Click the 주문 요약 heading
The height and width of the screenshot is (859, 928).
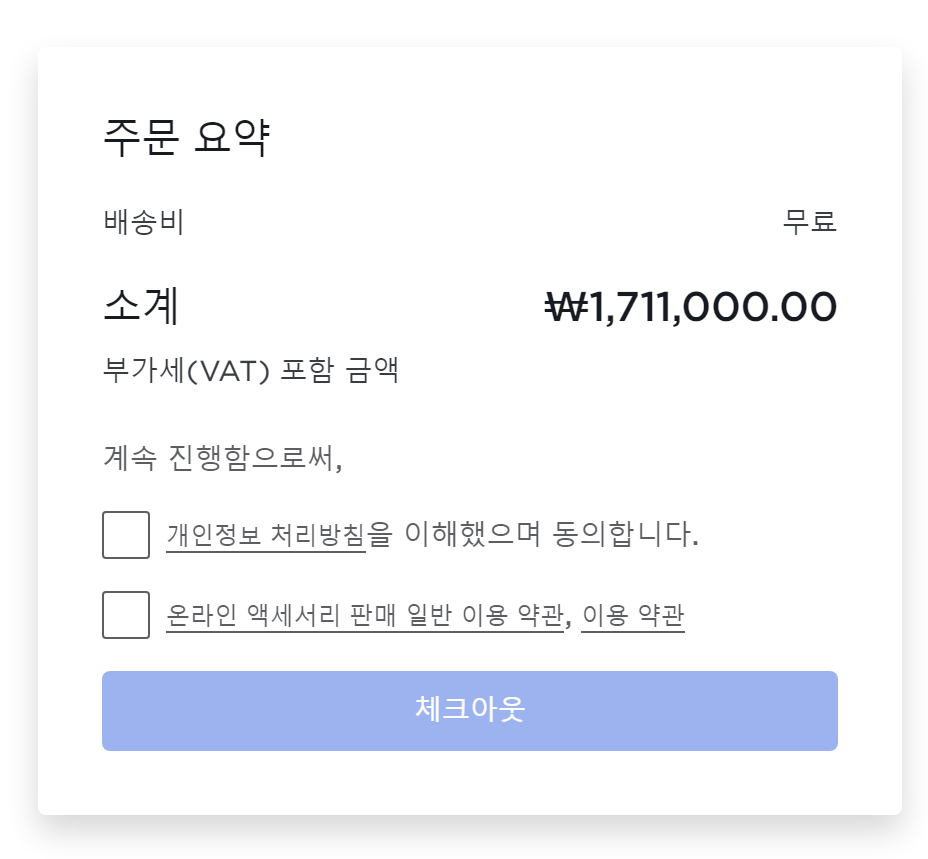click(x=187, y=138)
